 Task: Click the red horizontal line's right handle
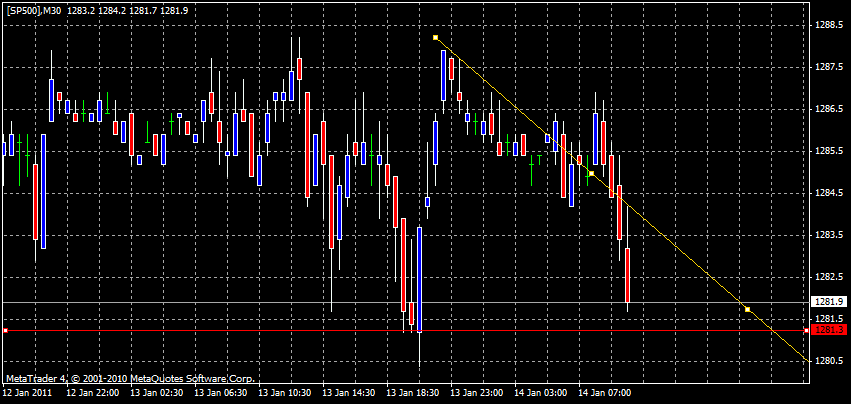pos(806,330)
